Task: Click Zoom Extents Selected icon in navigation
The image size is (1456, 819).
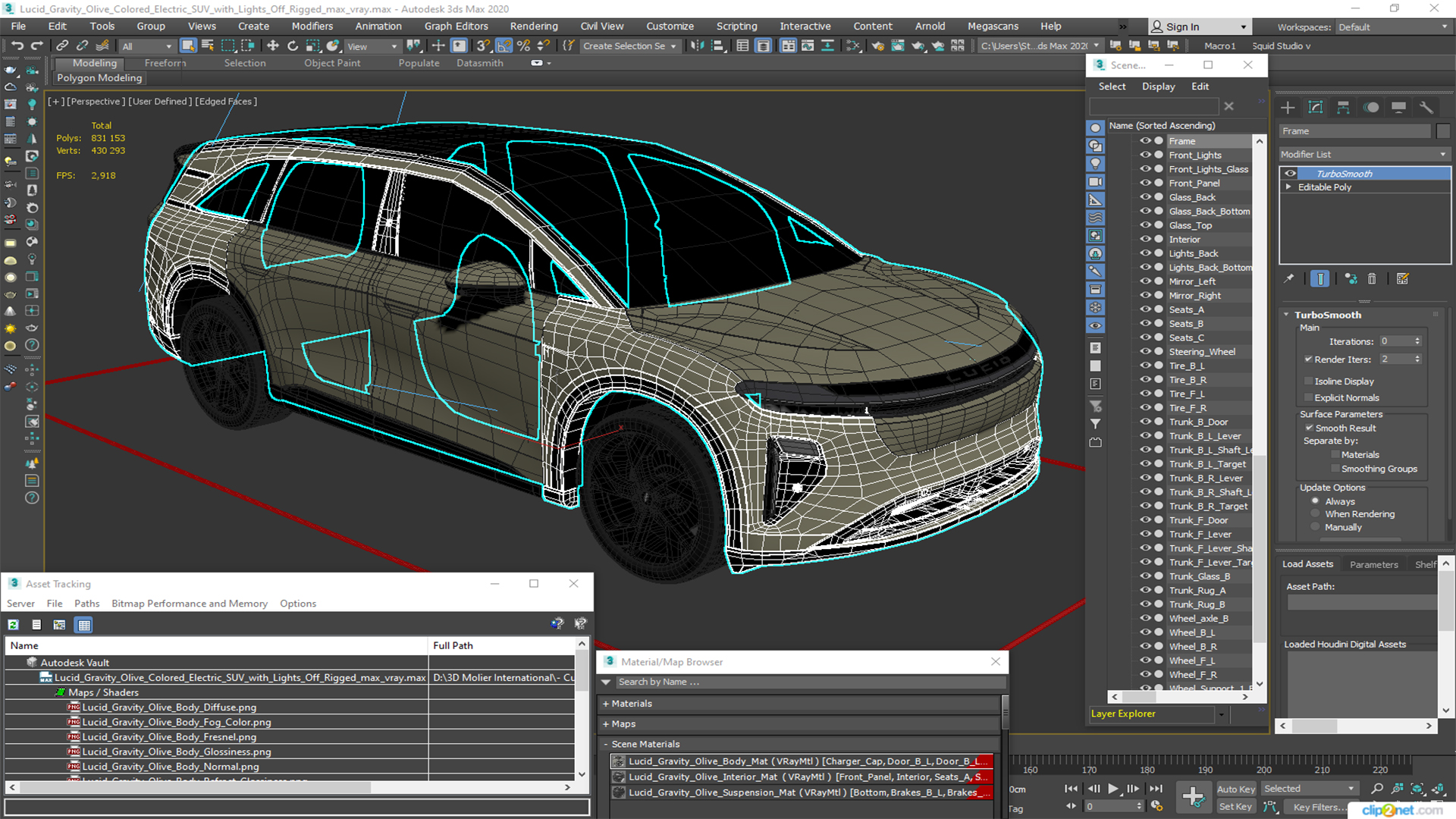Action: point(1417,789)
